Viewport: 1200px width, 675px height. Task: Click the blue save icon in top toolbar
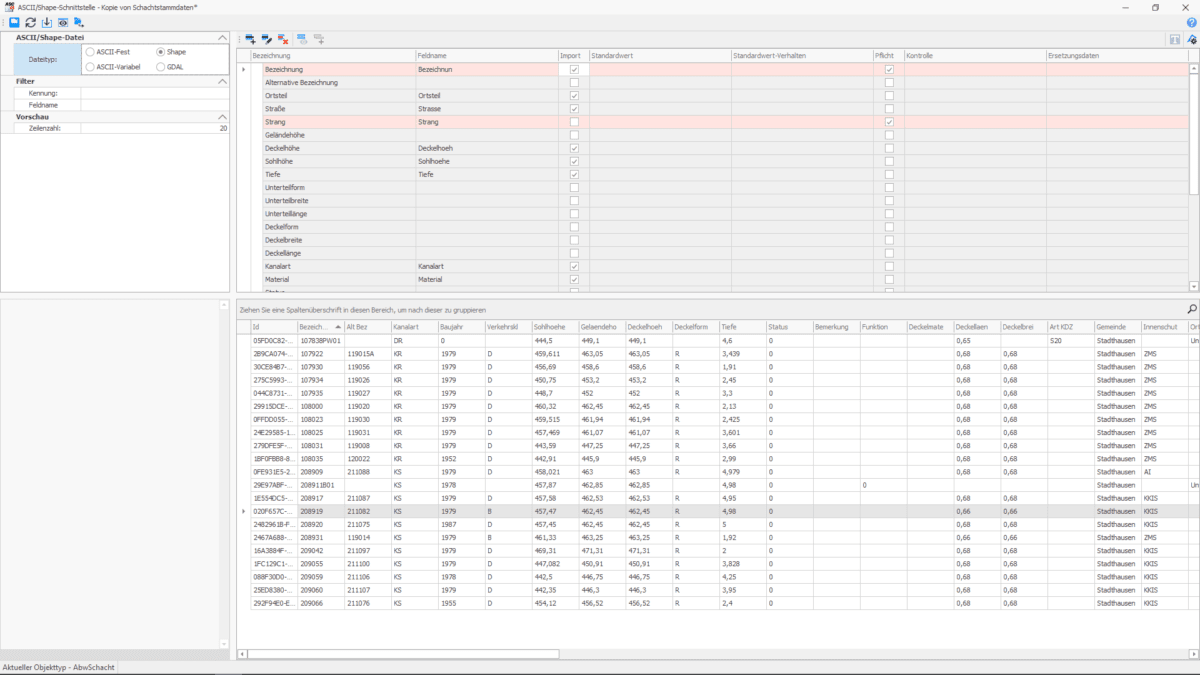[14, 22]
